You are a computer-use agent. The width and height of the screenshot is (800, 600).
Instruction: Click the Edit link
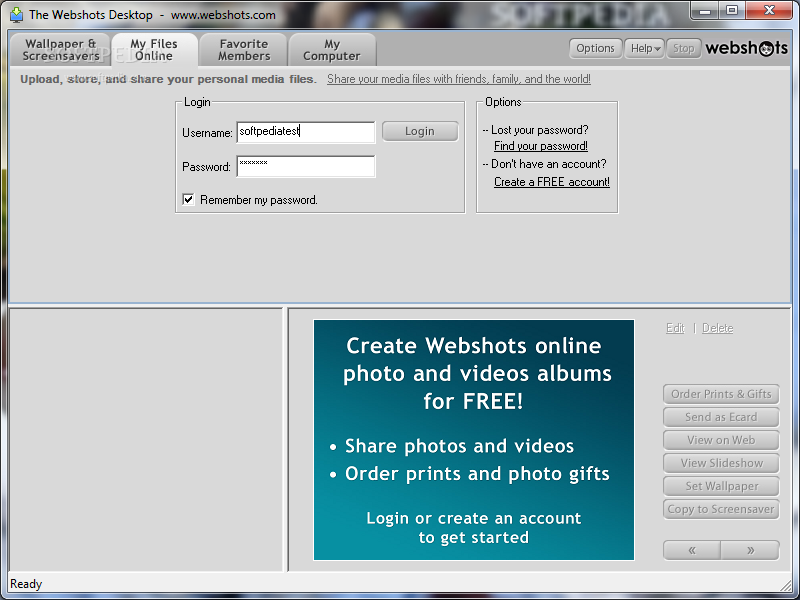(675, 328)
